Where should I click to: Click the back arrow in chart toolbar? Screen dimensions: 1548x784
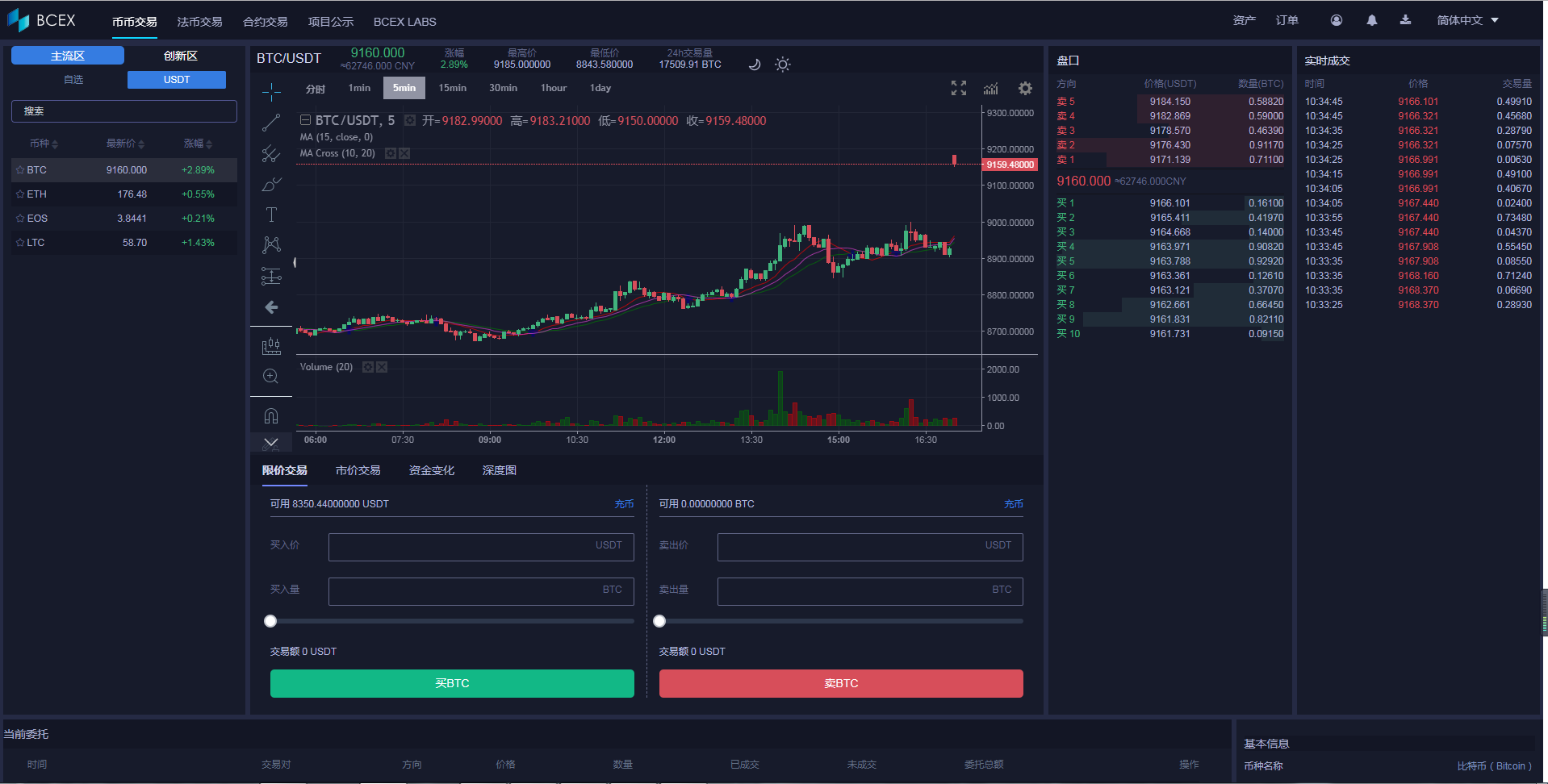pos(271,307)
